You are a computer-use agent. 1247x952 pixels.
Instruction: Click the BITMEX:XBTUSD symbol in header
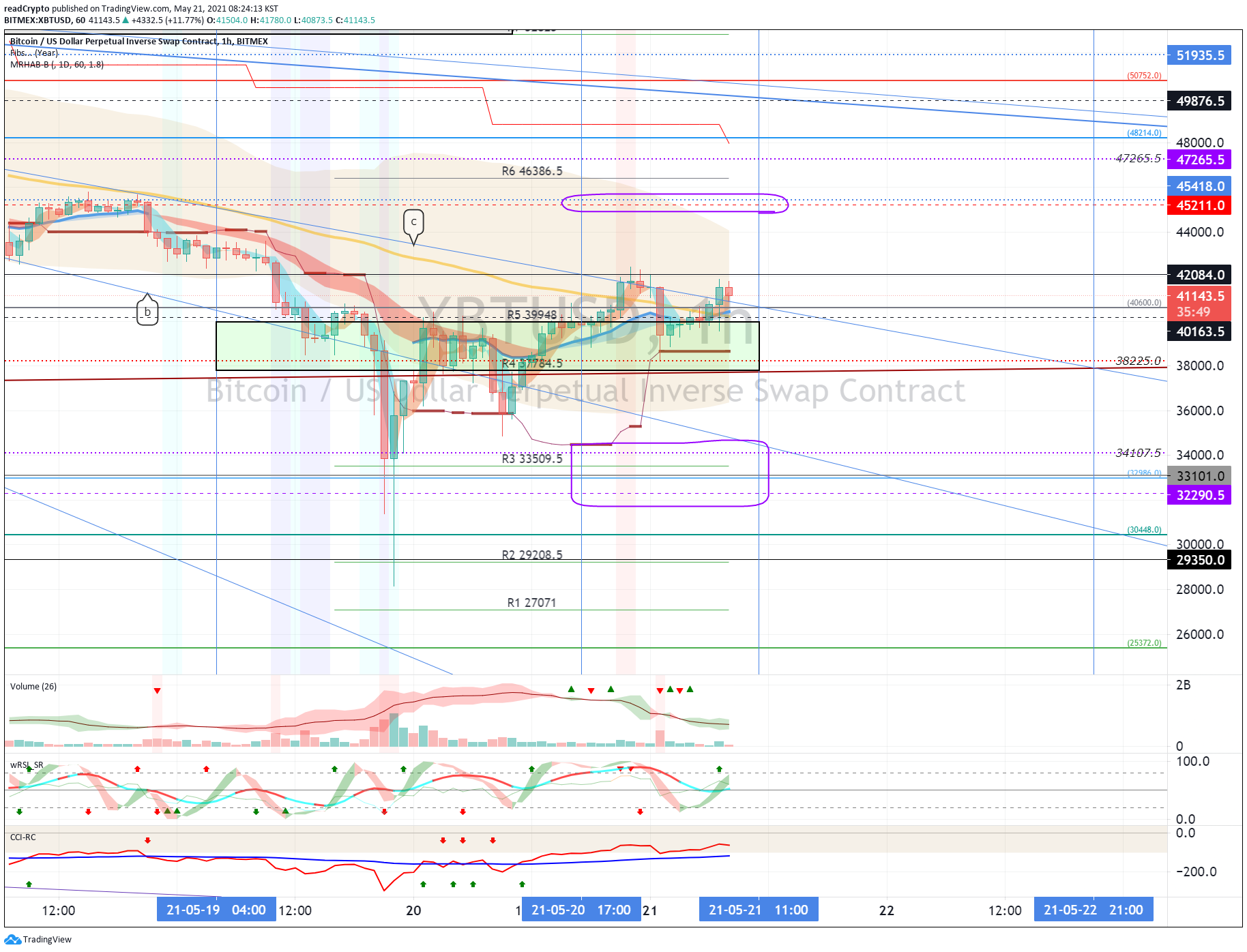(x=38, y=20)
